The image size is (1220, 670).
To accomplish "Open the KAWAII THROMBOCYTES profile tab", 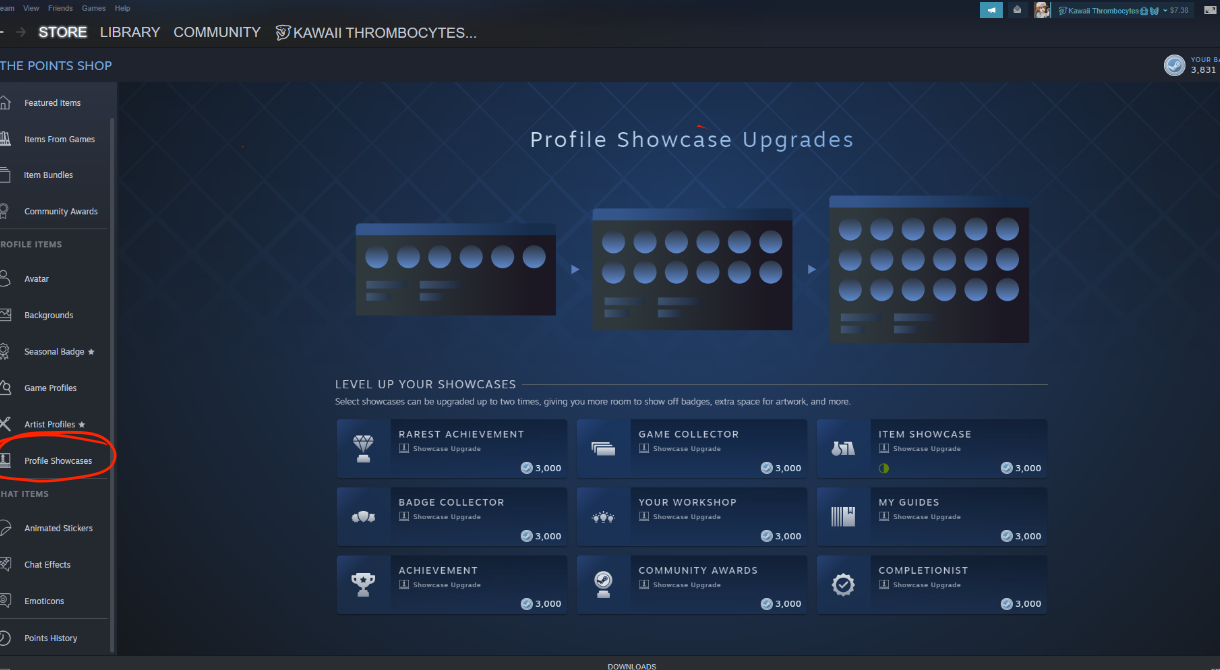I will (x=376, y=33).
